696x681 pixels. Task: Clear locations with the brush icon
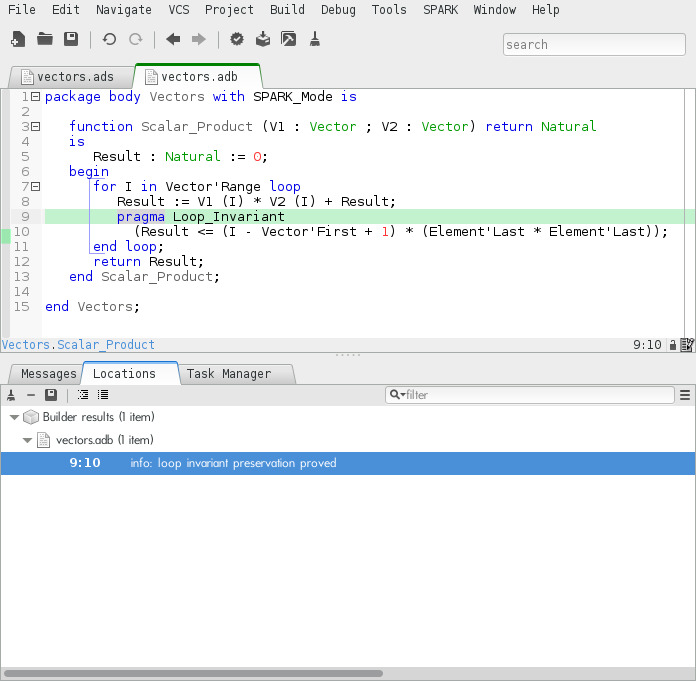(11, 395)
